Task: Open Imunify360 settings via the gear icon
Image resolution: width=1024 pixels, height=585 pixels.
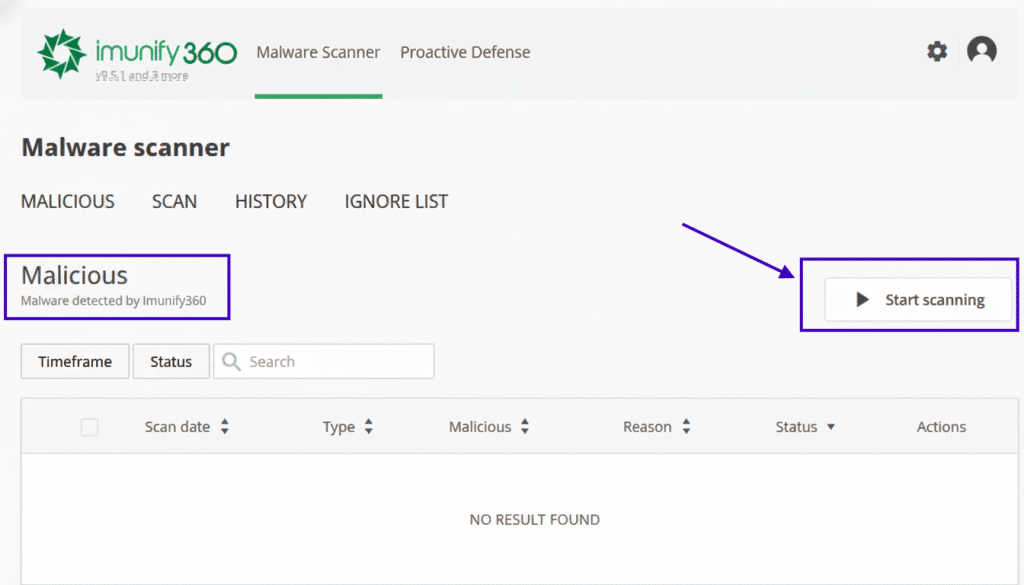Action: [x=937, y=51]
